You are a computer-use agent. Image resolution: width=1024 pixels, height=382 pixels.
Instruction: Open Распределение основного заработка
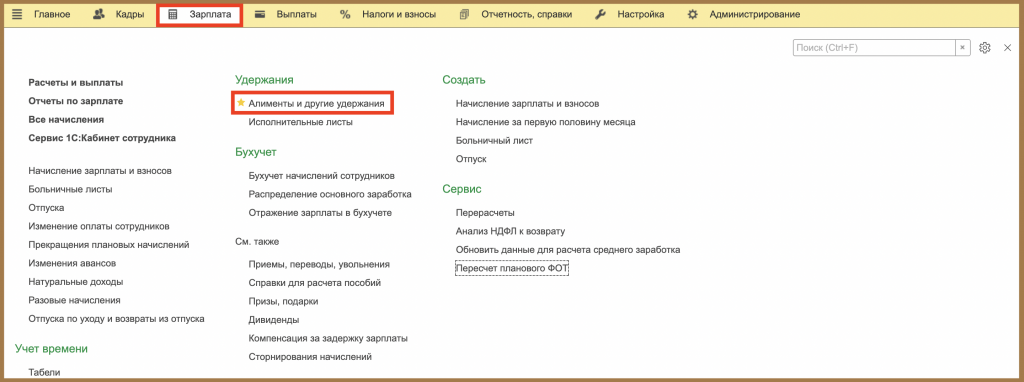[330, 194]
